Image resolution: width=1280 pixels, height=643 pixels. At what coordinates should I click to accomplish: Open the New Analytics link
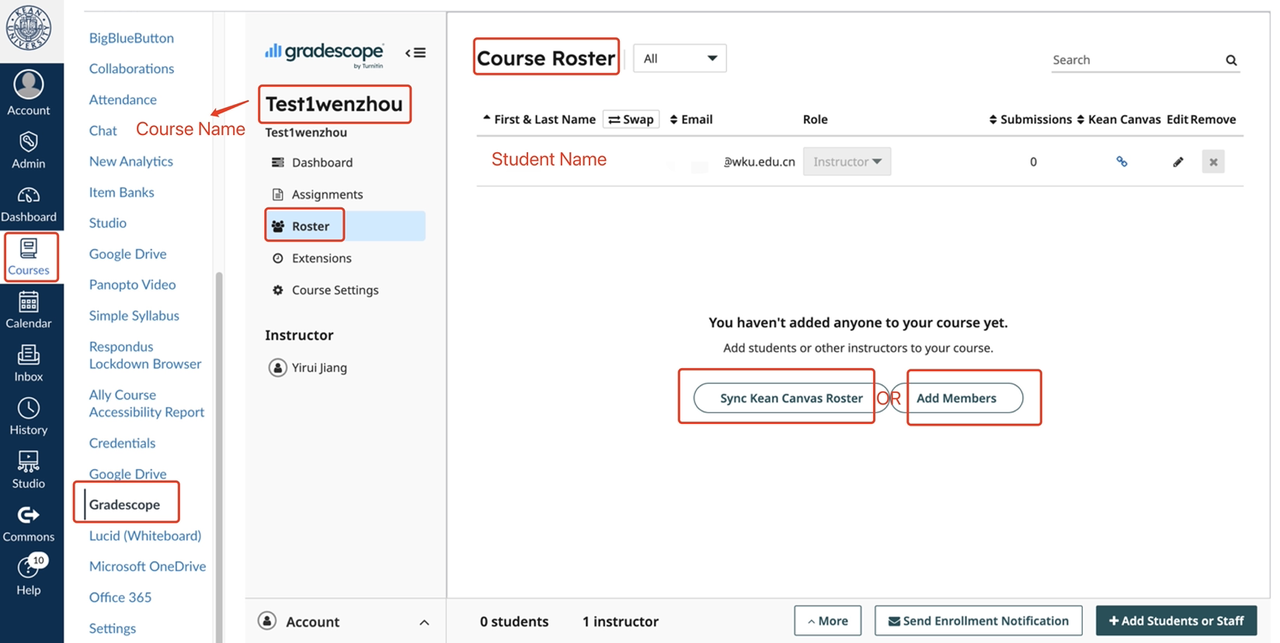tap(131, 161)
